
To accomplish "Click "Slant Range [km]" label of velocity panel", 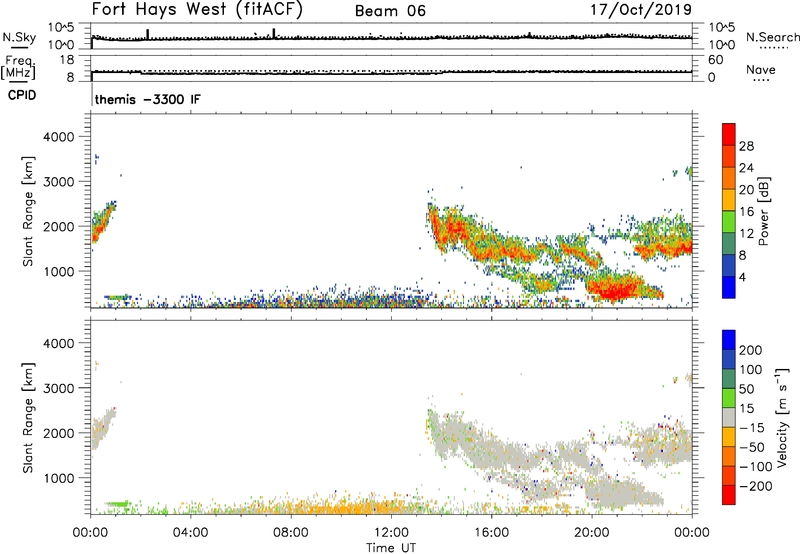I will 28,418.
